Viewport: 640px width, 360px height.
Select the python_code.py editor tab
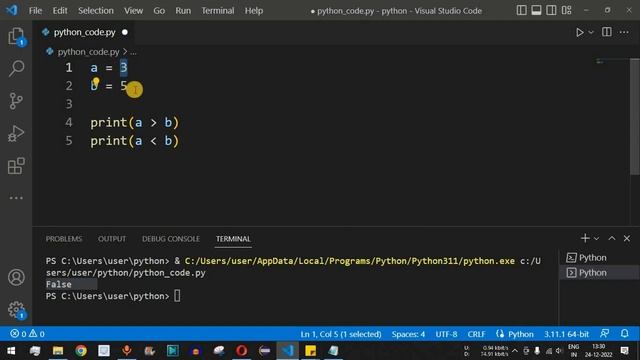point(84,32)
